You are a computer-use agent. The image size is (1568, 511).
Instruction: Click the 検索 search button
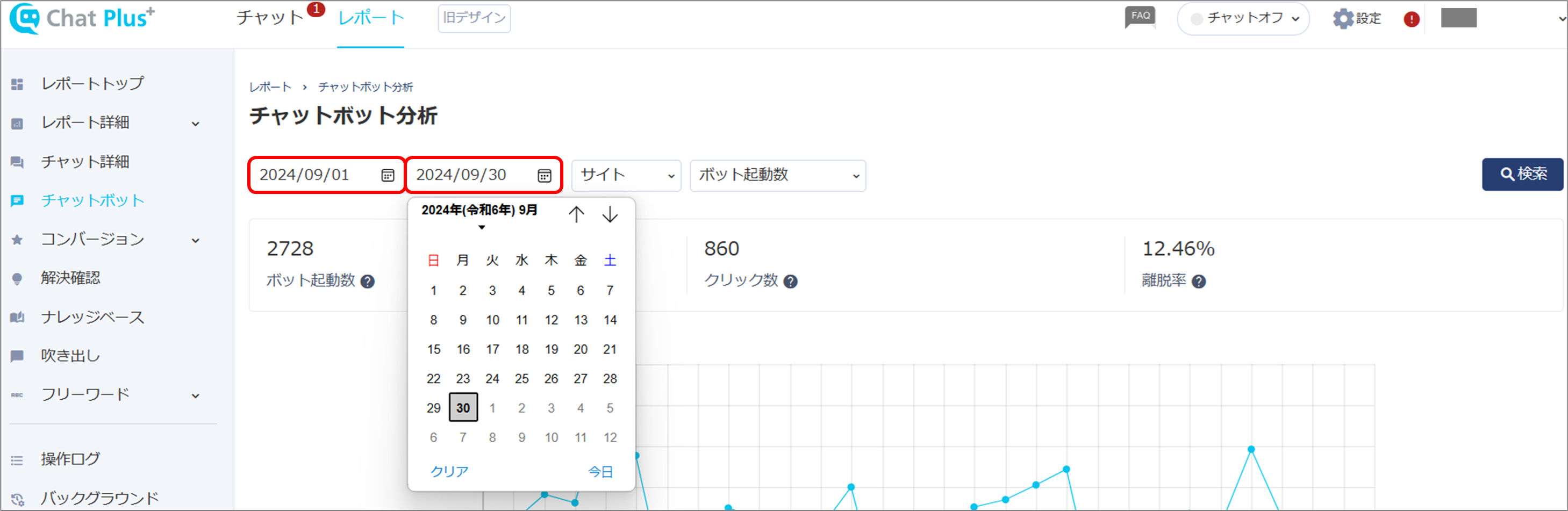point(1522,175)
